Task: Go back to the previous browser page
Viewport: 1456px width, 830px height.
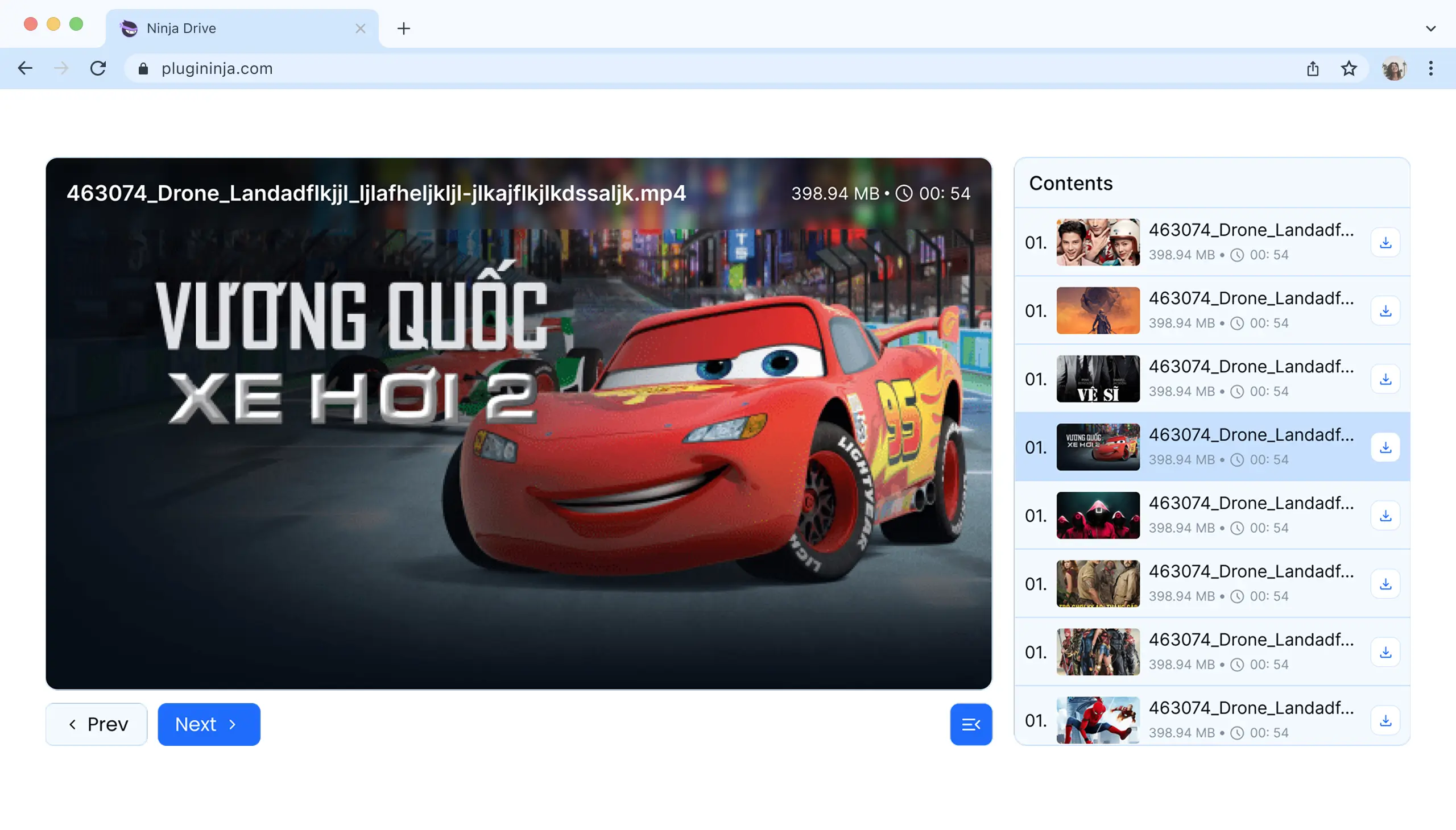Action: click(x=25, y=68)
